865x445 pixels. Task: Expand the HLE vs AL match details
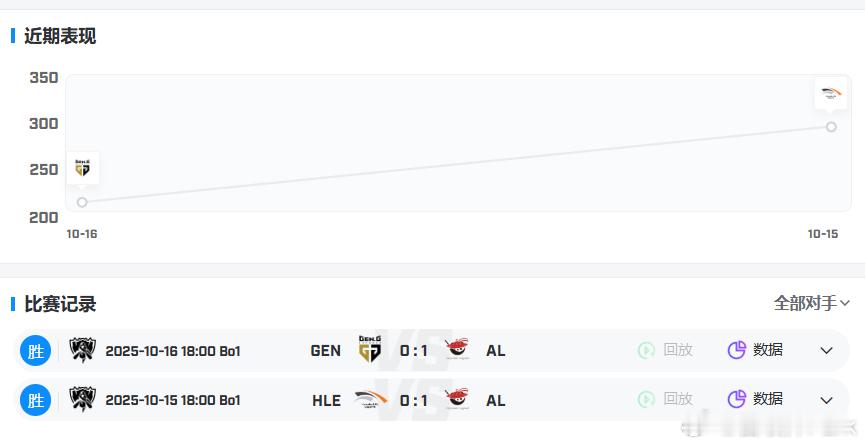point(826,400)
